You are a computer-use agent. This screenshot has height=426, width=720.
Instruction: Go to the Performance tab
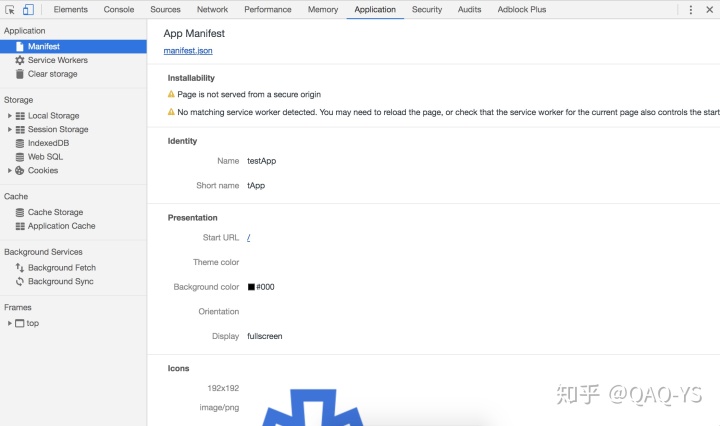268,9
